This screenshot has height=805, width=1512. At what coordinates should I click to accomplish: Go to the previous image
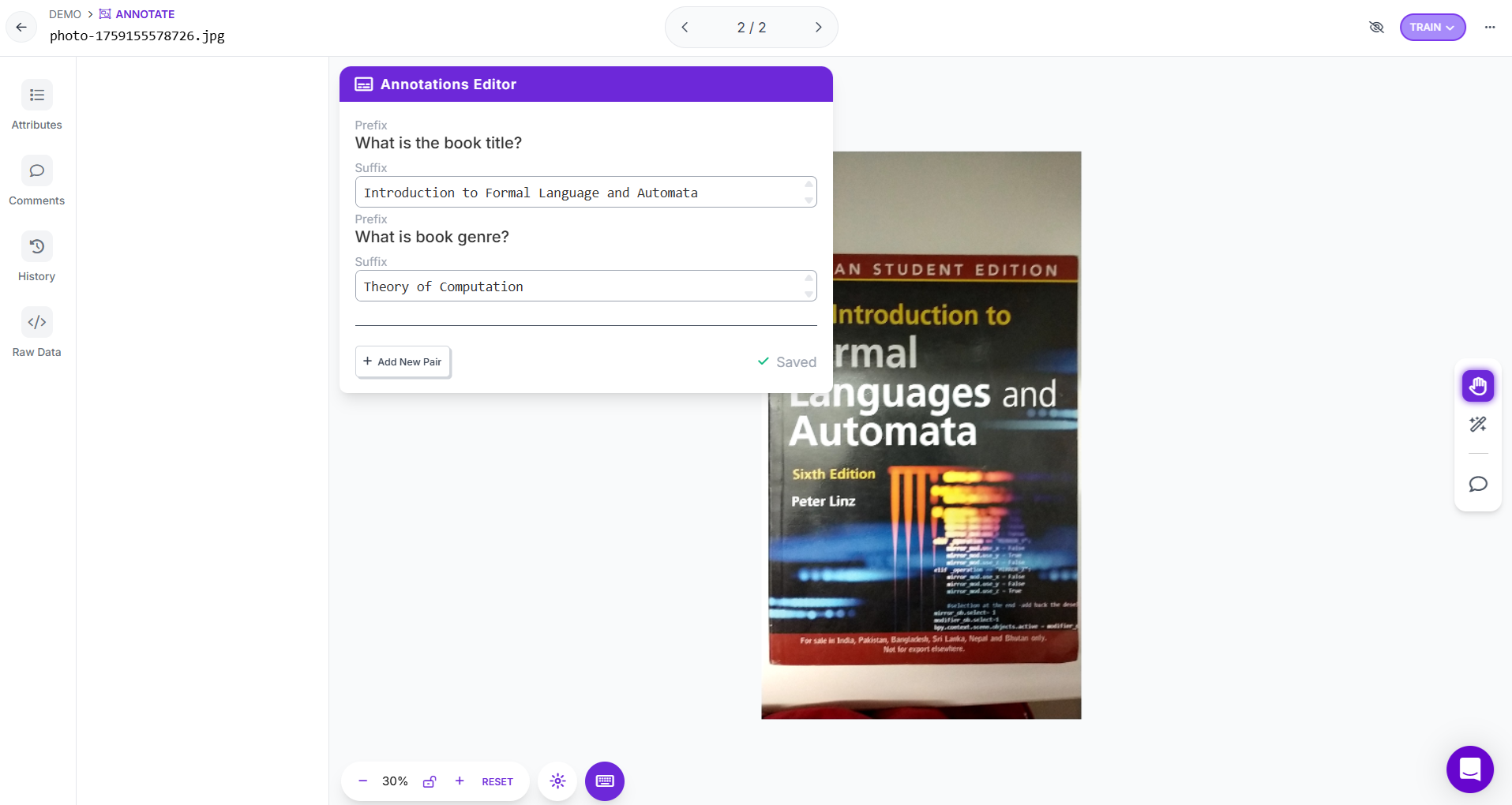click(x=685, y=28)
